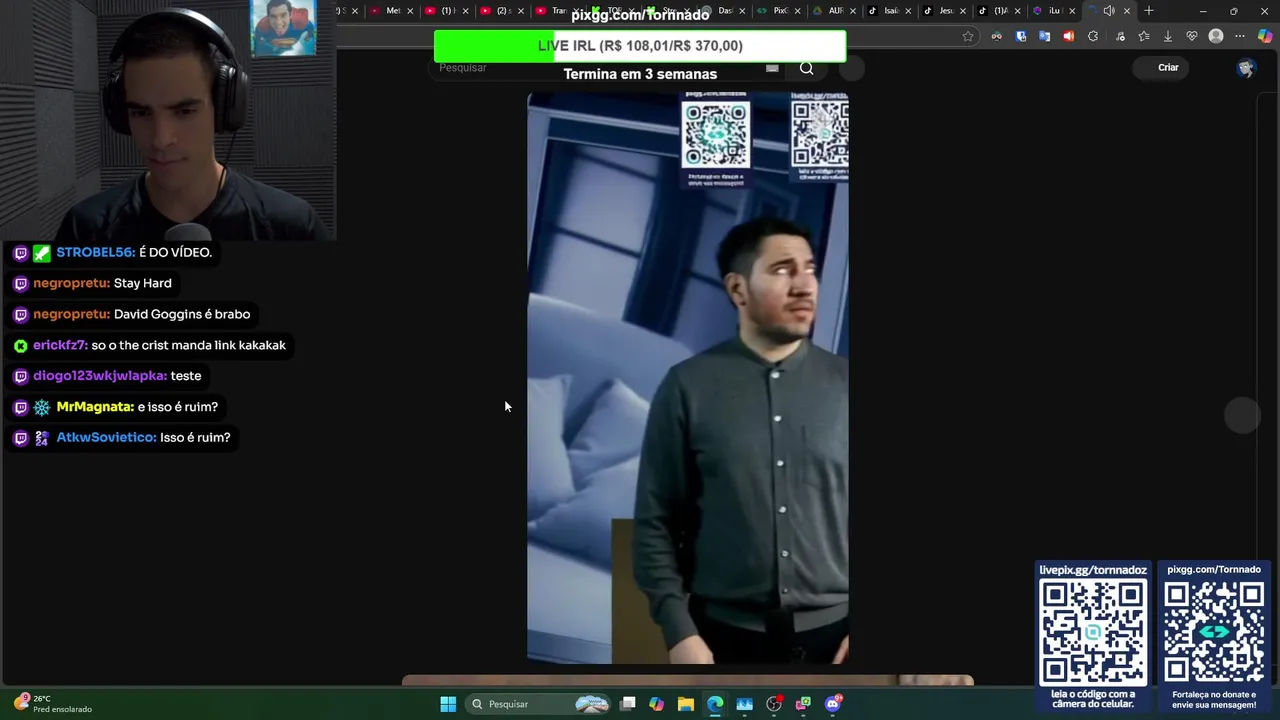This screenshot has width=1280, height=720.
Task: Click "David Goggins é brabo" chat message
Action: point(182,314)
